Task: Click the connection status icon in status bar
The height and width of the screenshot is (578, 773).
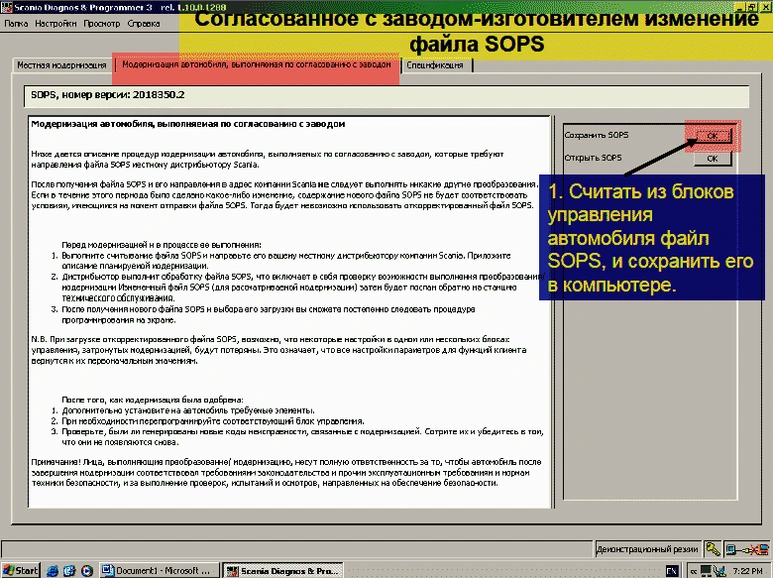Action: pos(743,549)
